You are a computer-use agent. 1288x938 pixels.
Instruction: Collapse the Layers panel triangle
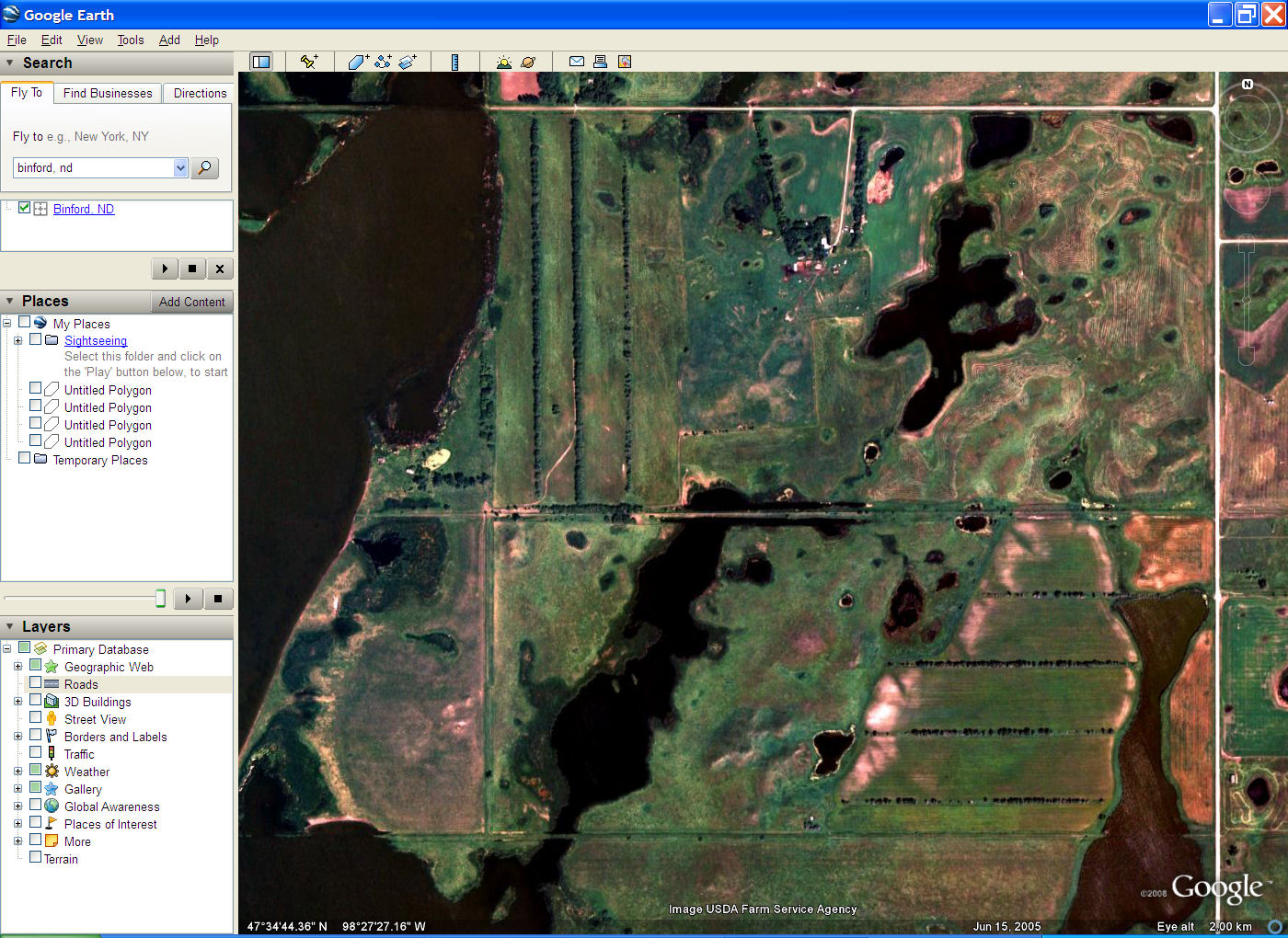coord(10,626)
